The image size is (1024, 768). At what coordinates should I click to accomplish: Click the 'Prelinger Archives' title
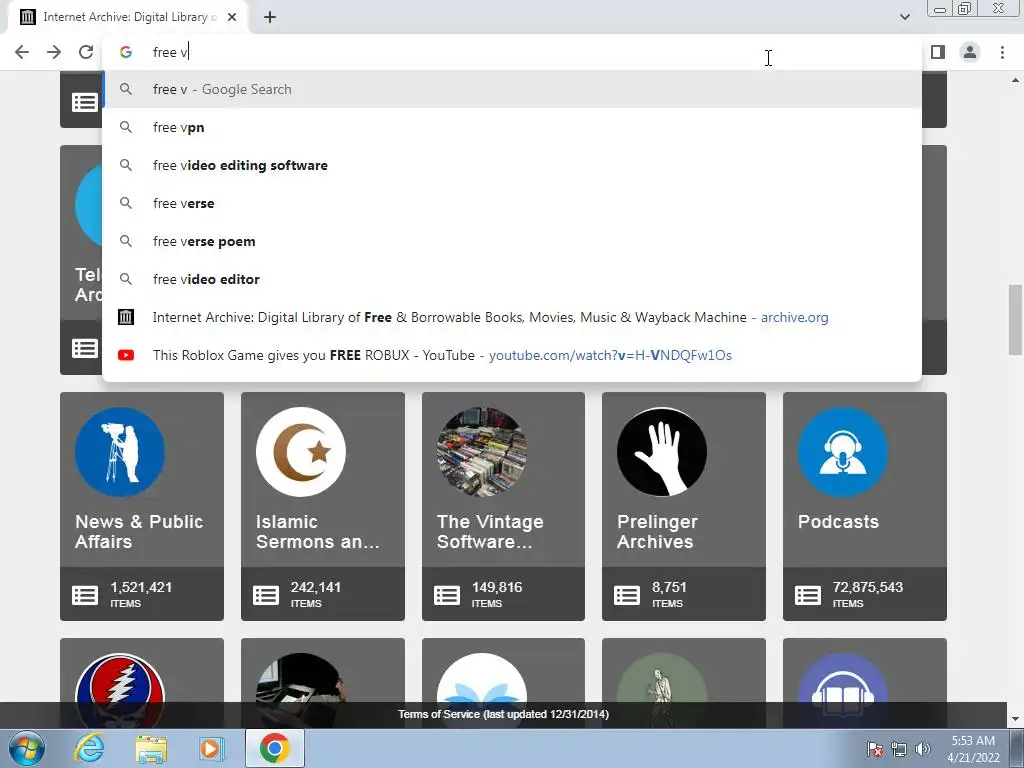657,532
